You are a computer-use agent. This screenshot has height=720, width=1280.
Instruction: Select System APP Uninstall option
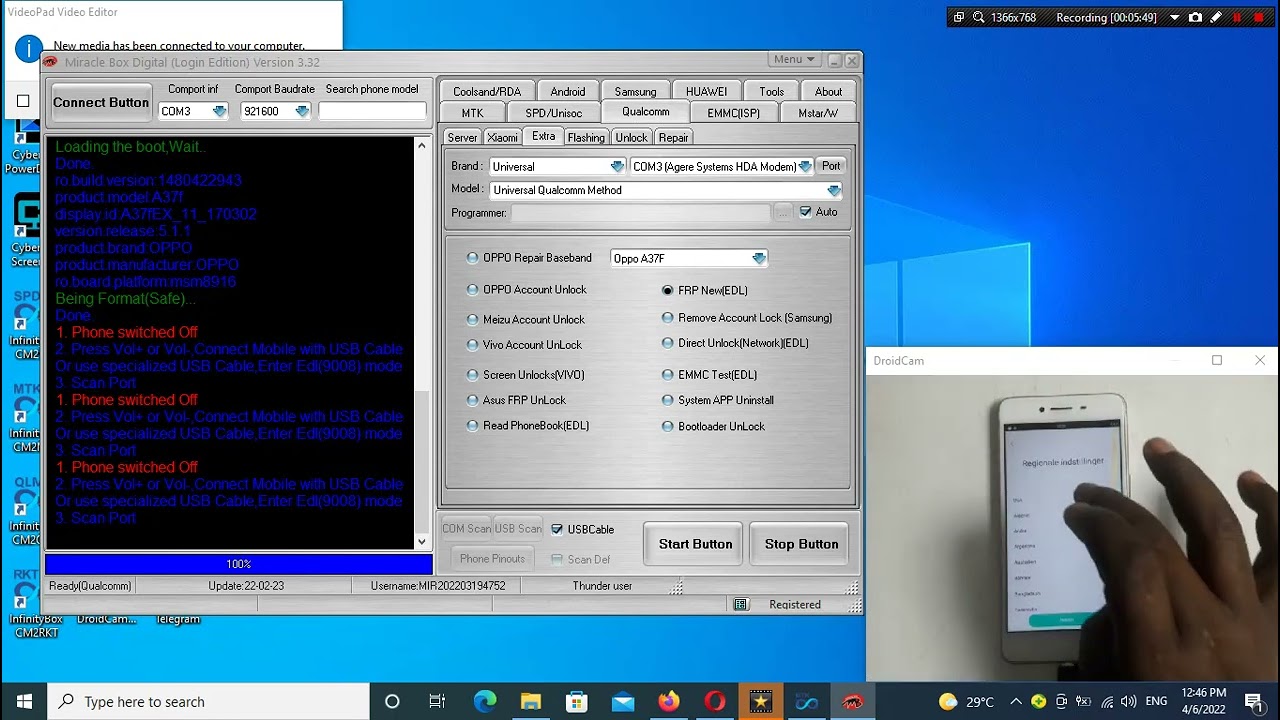(718, 400)
